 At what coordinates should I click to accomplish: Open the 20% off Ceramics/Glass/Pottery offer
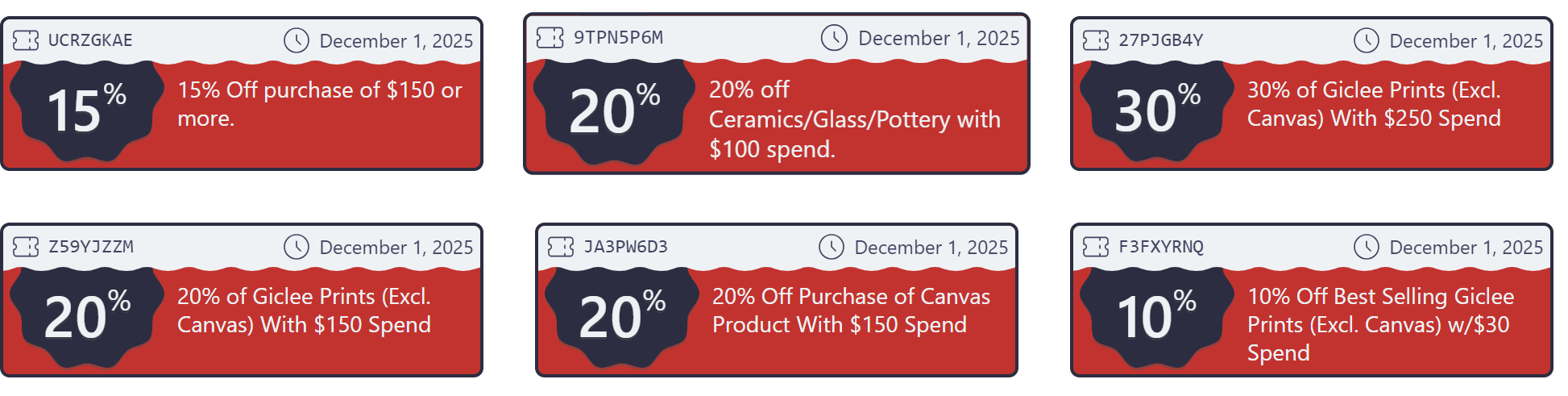[x=854, y=119]
